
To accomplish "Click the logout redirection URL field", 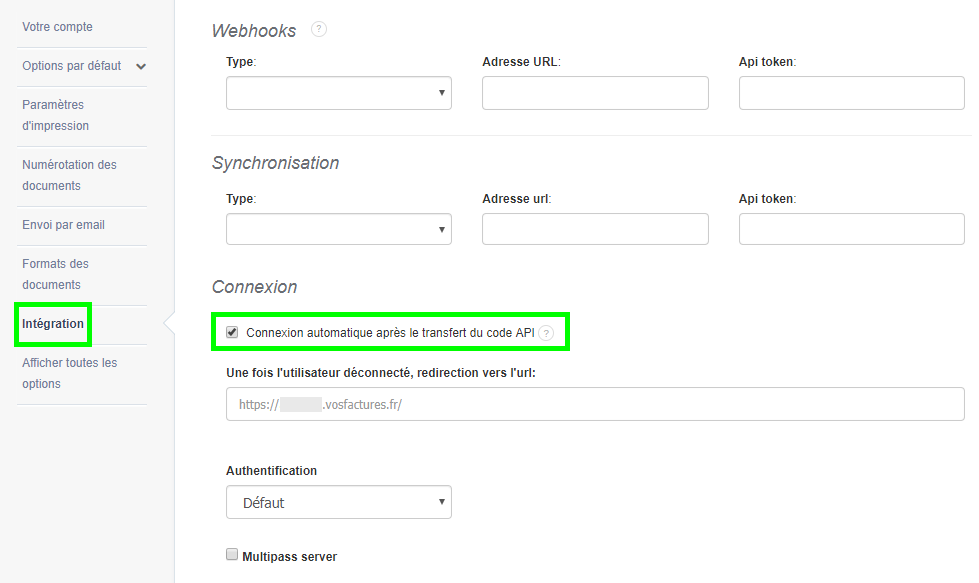I will [x=594, y=404].
